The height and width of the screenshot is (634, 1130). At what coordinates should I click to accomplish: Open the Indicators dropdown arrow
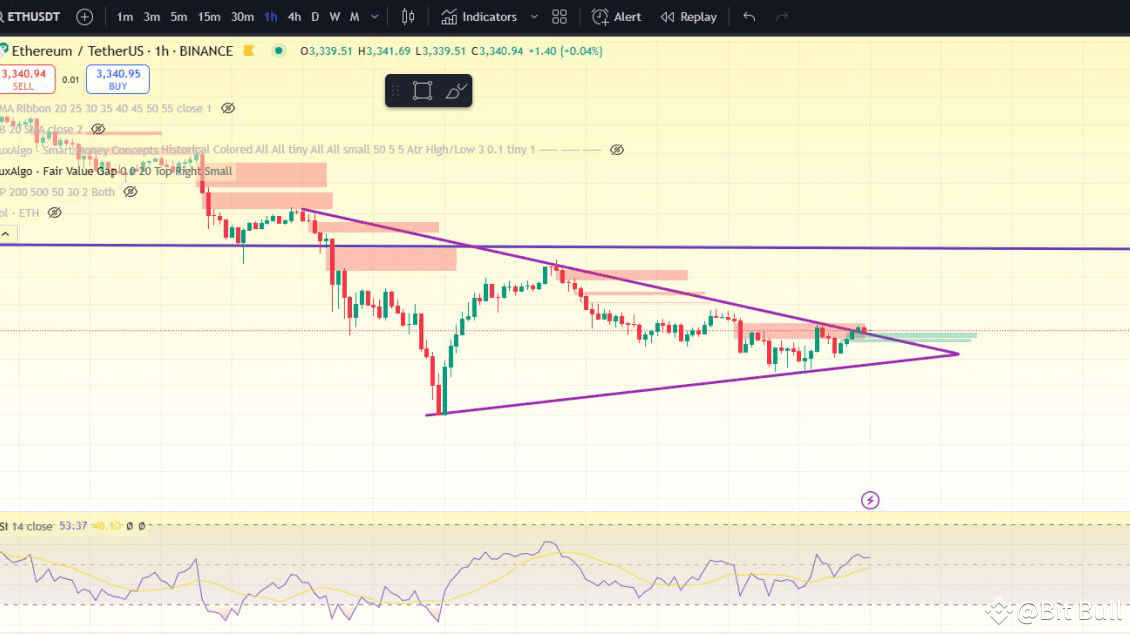[533, 16]
